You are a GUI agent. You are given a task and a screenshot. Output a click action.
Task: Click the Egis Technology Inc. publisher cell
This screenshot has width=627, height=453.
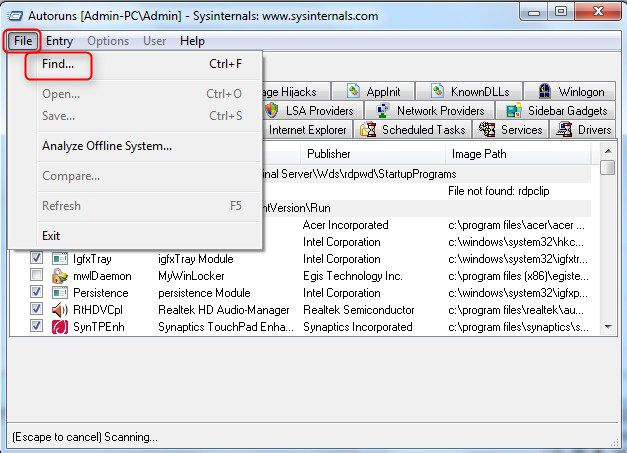click(353, 276)
